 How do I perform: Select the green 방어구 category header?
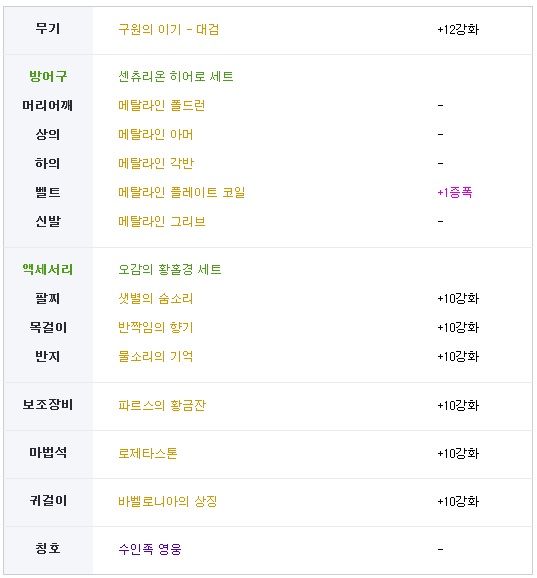[x=48, y=76]
